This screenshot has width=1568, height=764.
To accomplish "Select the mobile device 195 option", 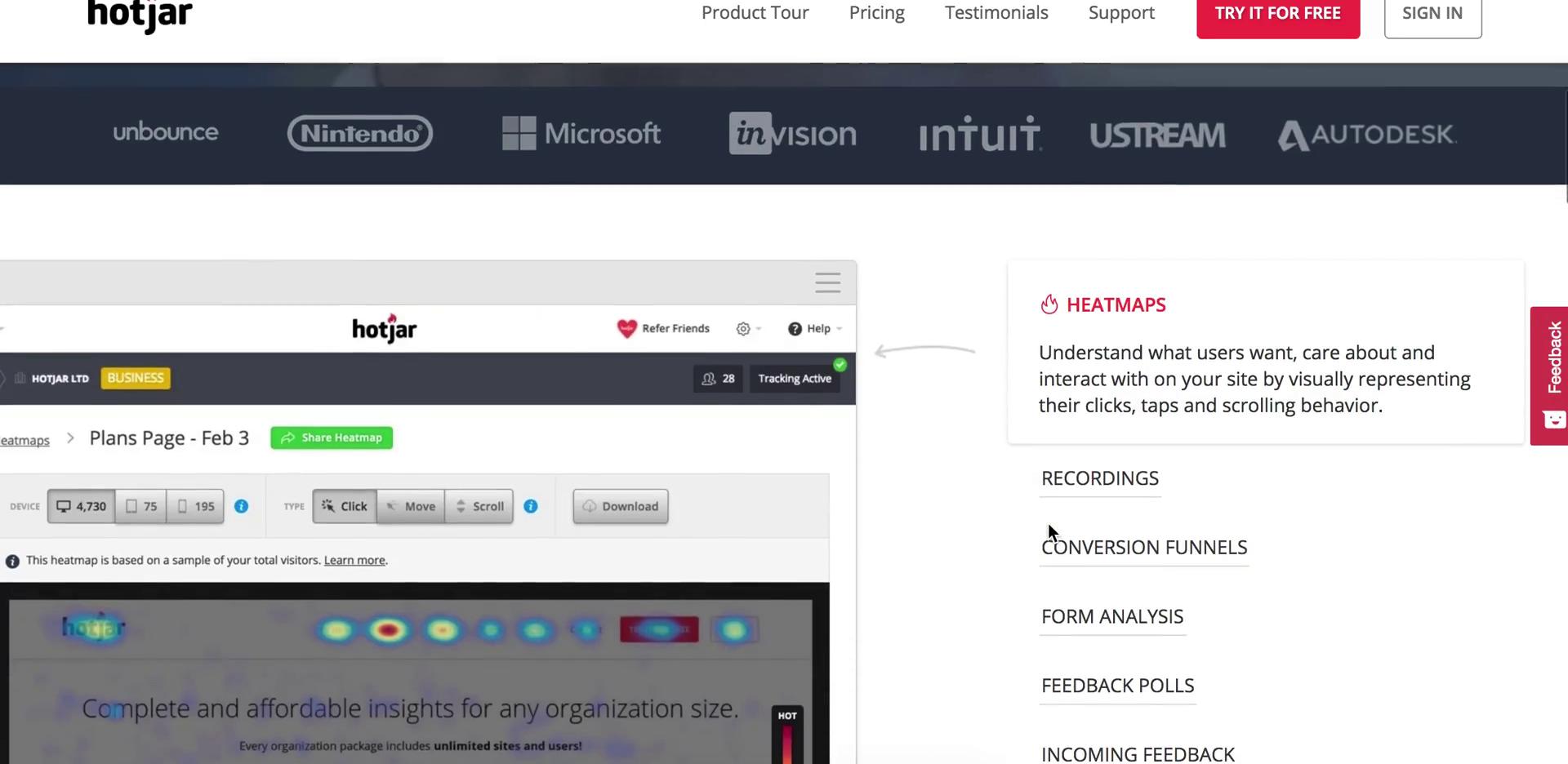I will 195,507.
